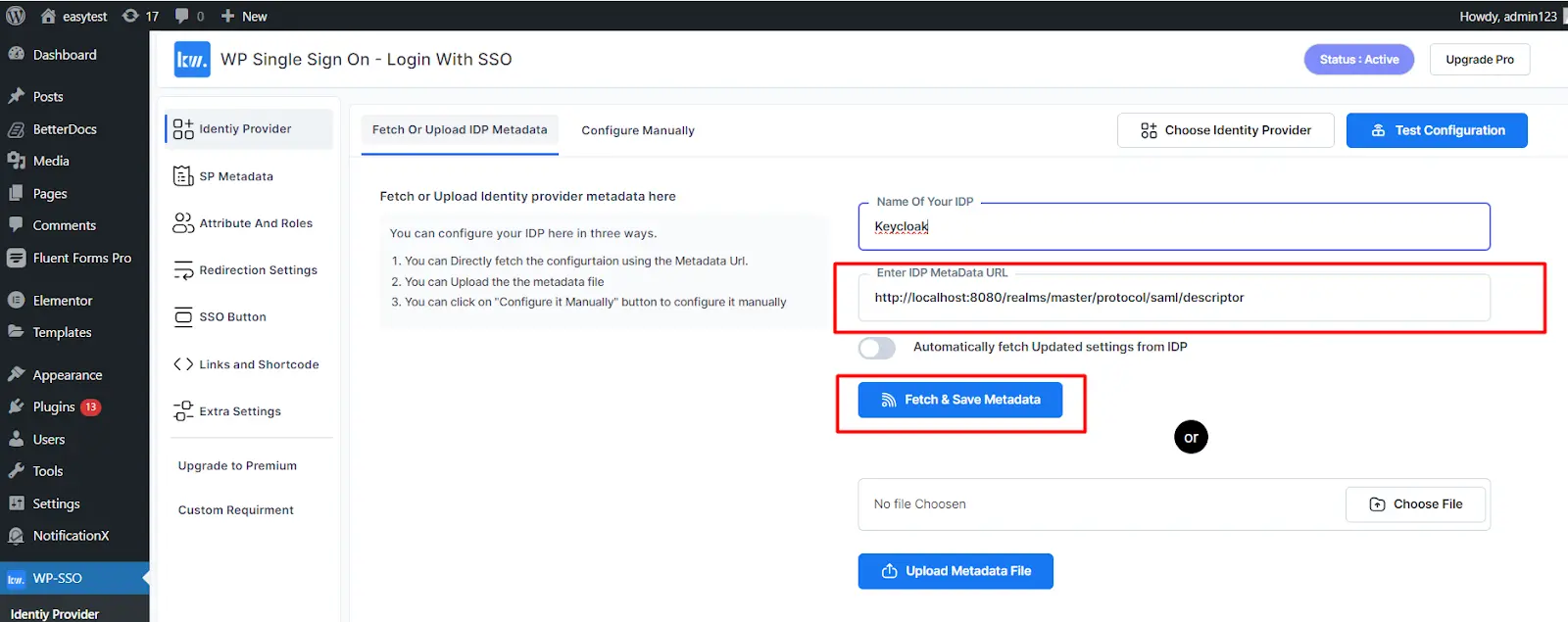
Task: Click the Redirection Settings icon
Action: pos(183,270)
